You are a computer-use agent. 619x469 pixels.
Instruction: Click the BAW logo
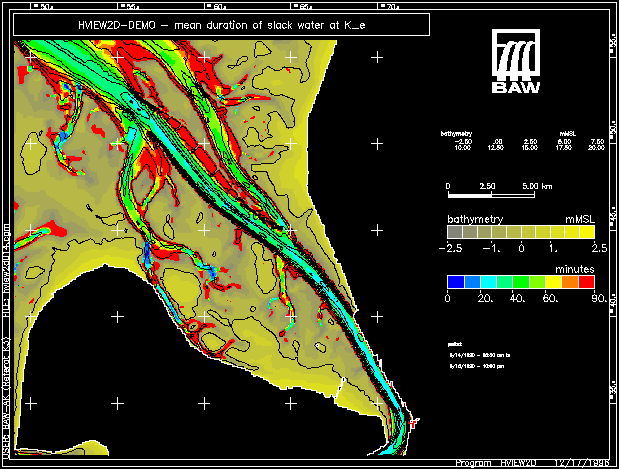tap(516, 61)
